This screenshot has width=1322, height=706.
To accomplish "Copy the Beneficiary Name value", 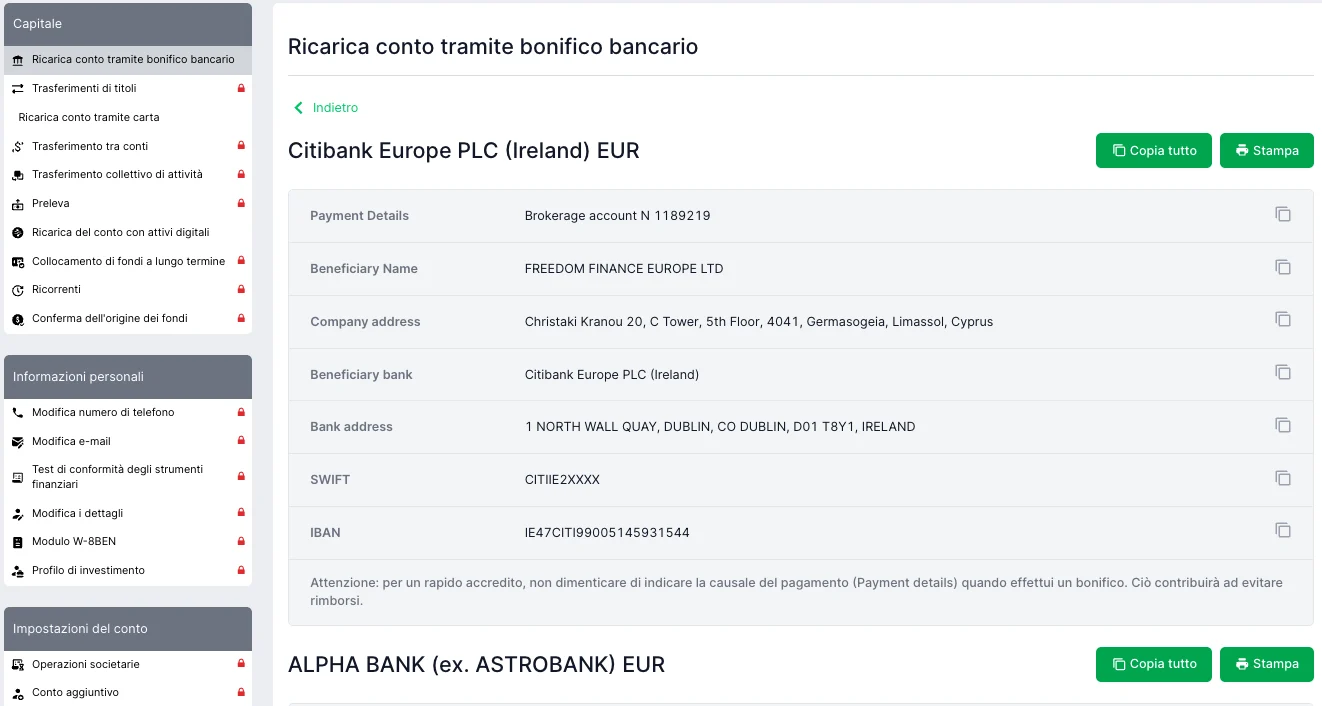I will [x=1283, y=268].
